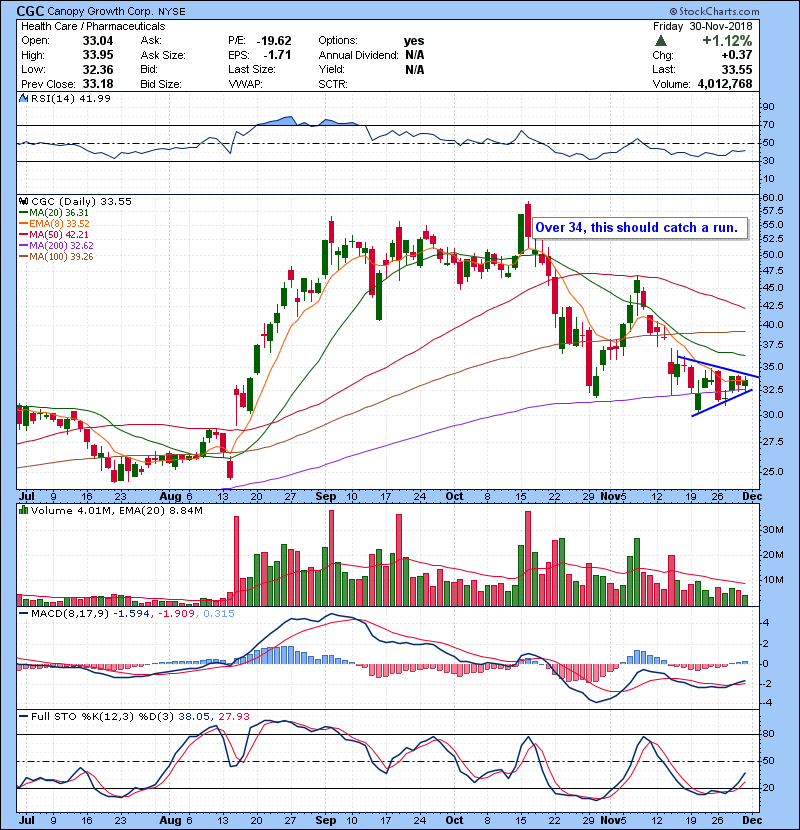Screen dimensions: 800x830
Task: Click the Yield N/A value
Action: coord(415,69)
